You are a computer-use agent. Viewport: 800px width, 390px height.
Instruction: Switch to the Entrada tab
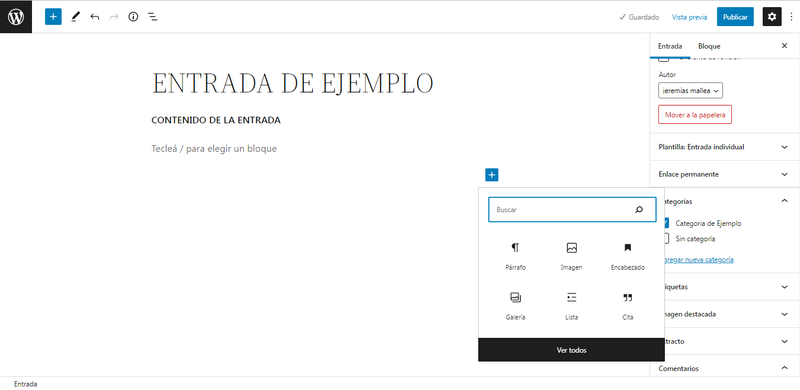670,46
